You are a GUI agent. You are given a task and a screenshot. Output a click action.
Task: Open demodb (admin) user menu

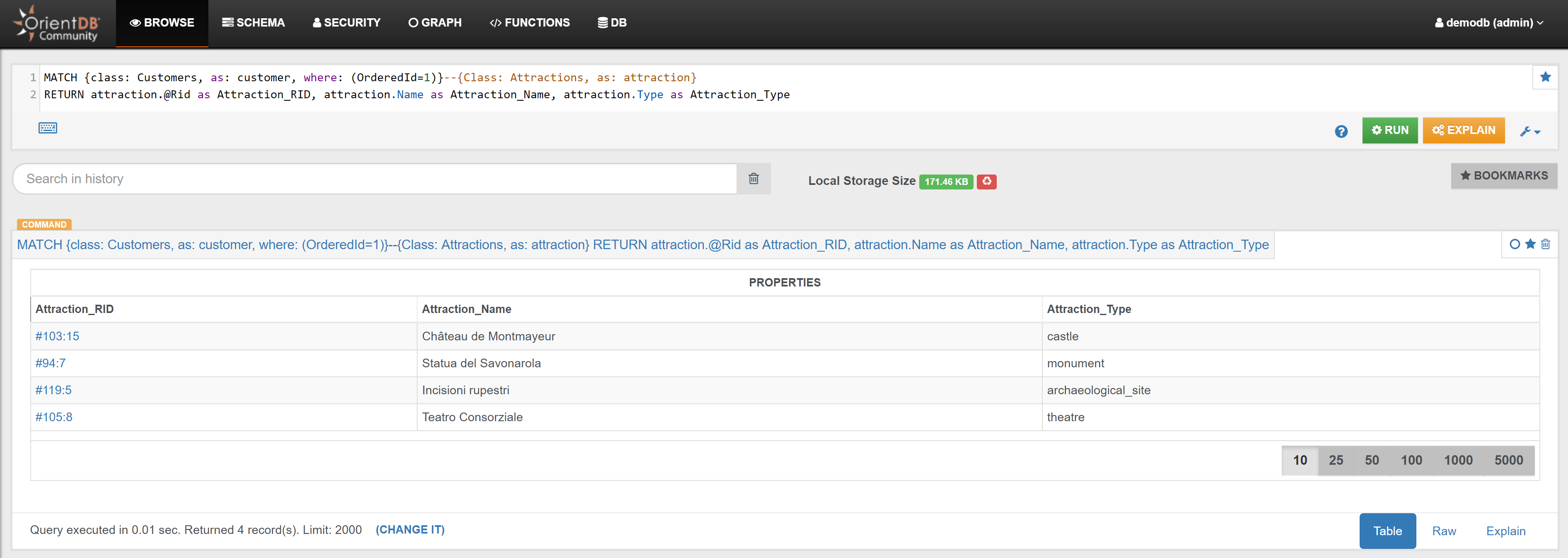(x=1488, y=22)
